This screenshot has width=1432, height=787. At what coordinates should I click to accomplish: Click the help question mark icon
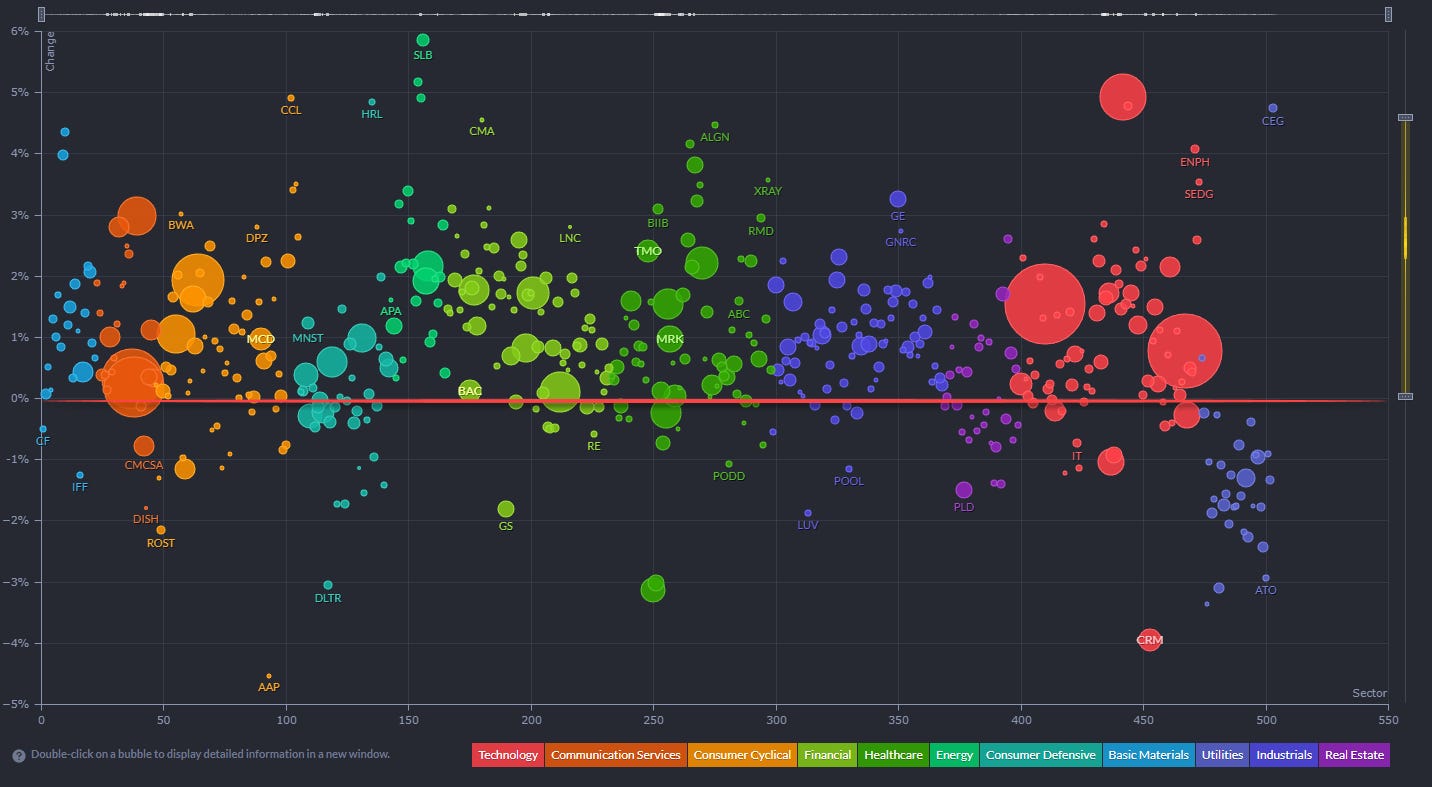point(18,755)
